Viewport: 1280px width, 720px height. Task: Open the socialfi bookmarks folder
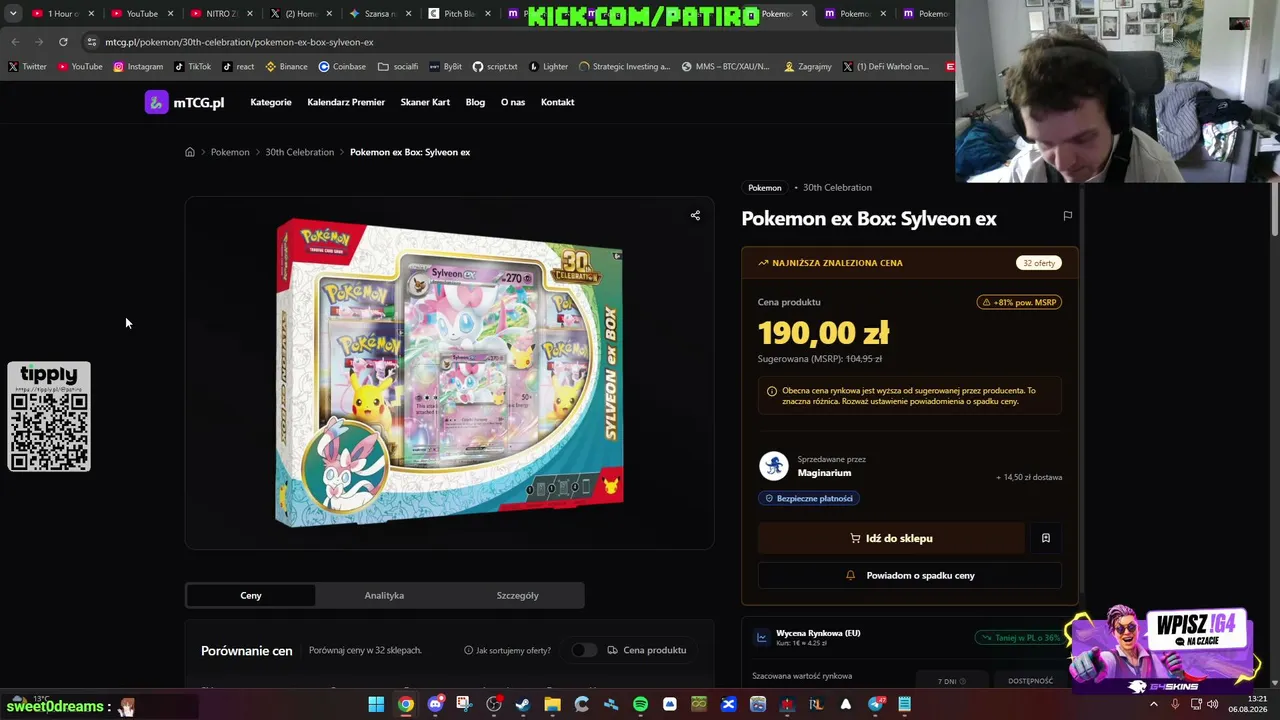tap(398, 67)
